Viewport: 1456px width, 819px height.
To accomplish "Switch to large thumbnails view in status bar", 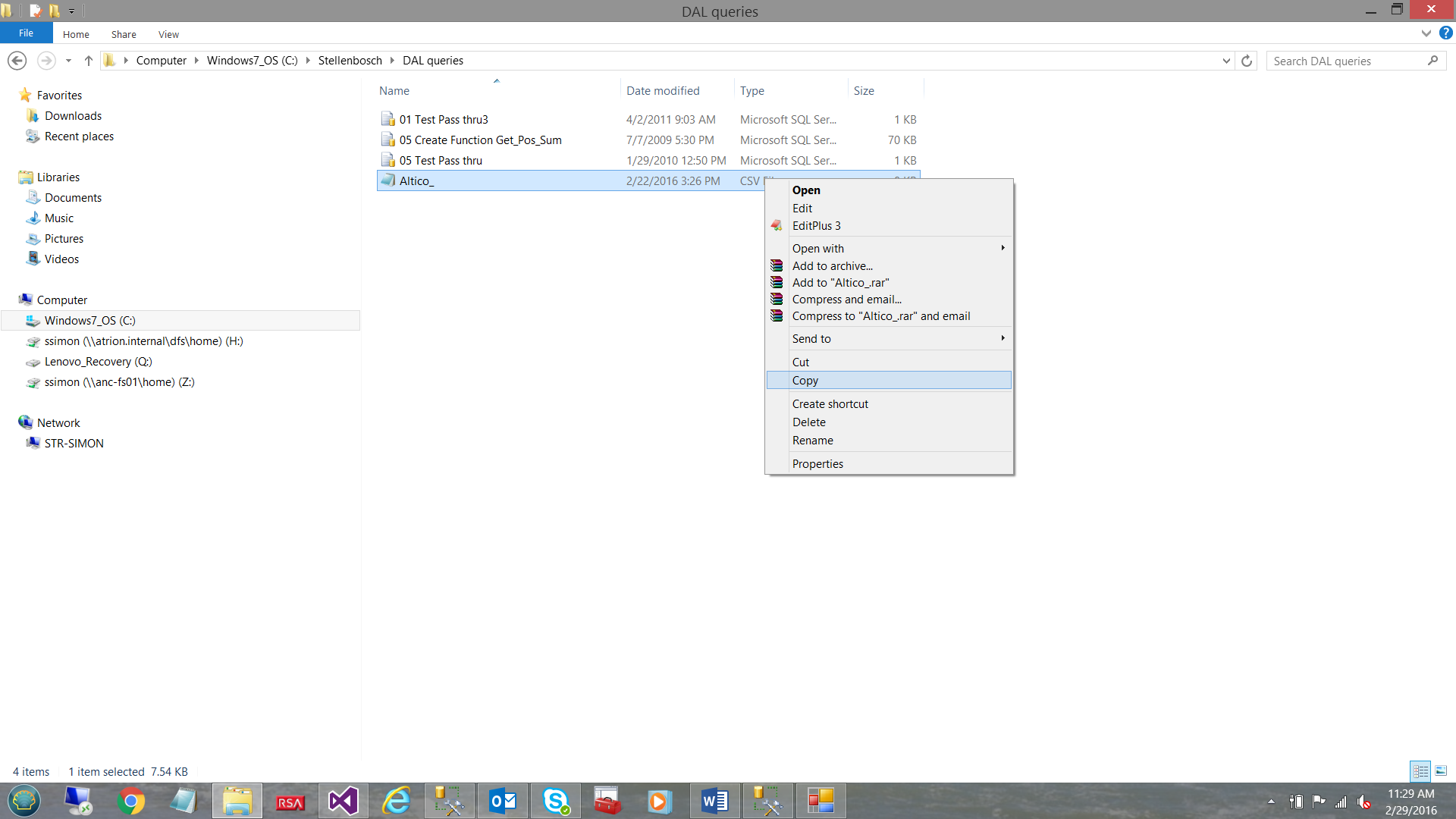I will [x=1439, y=770].
